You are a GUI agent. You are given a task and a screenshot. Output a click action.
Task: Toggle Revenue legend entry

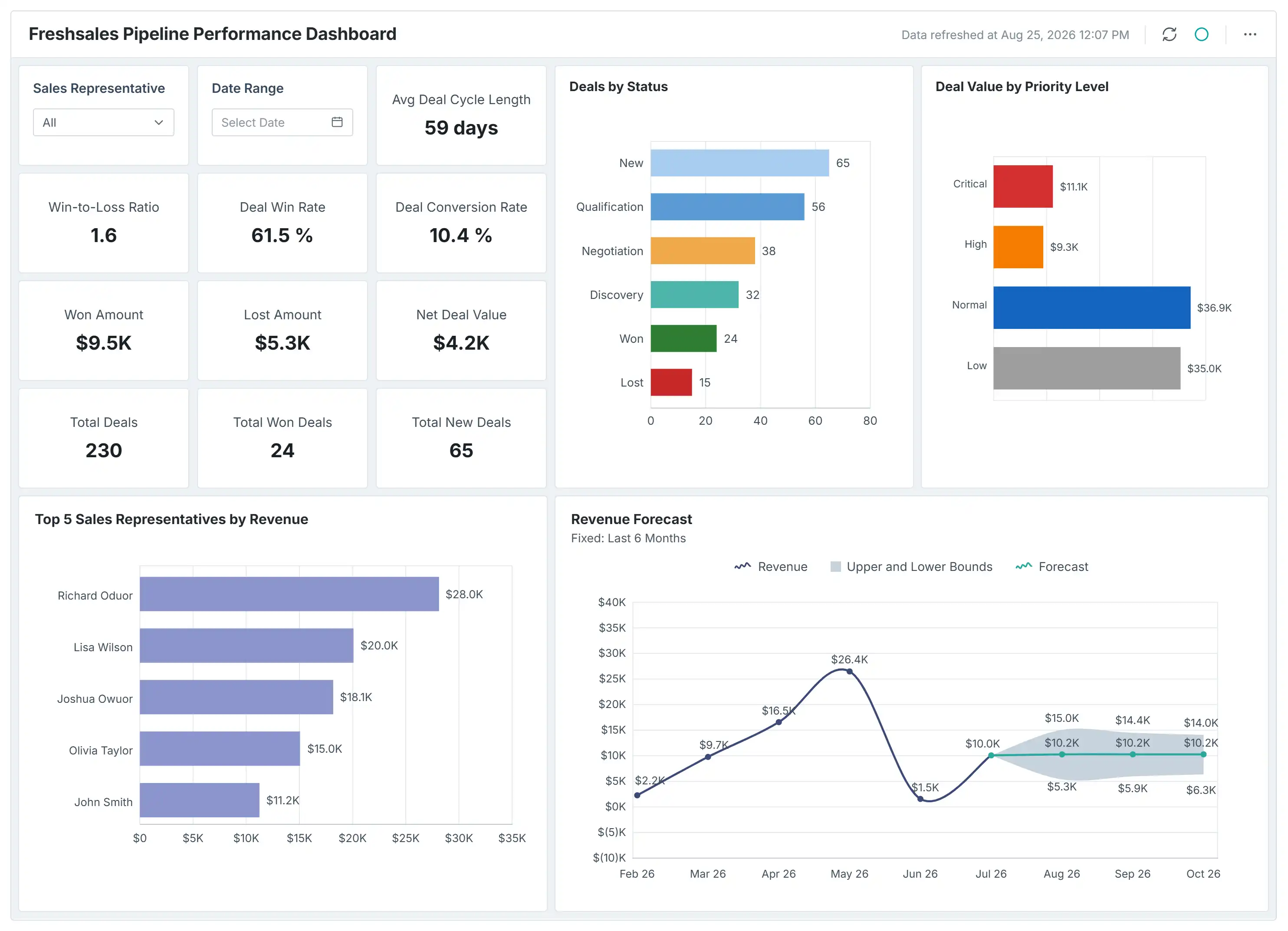click(771, 567)
